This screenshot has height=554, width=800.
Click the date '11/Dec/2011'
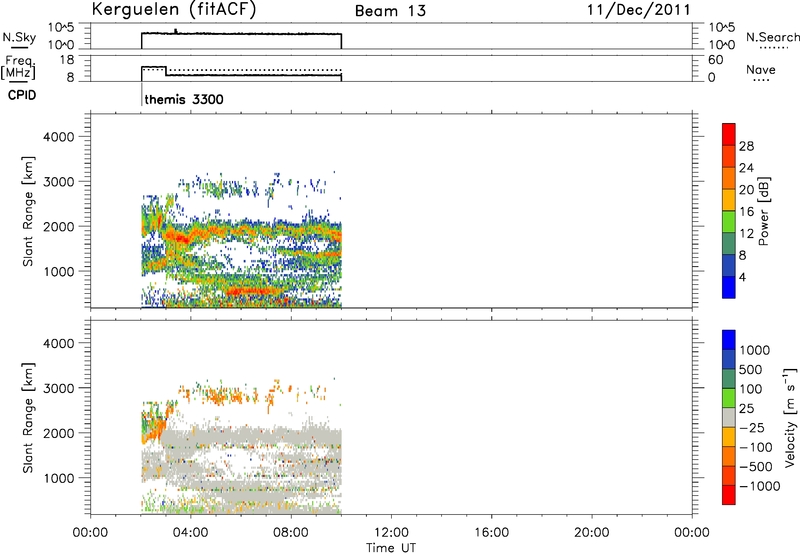point(639,10)
